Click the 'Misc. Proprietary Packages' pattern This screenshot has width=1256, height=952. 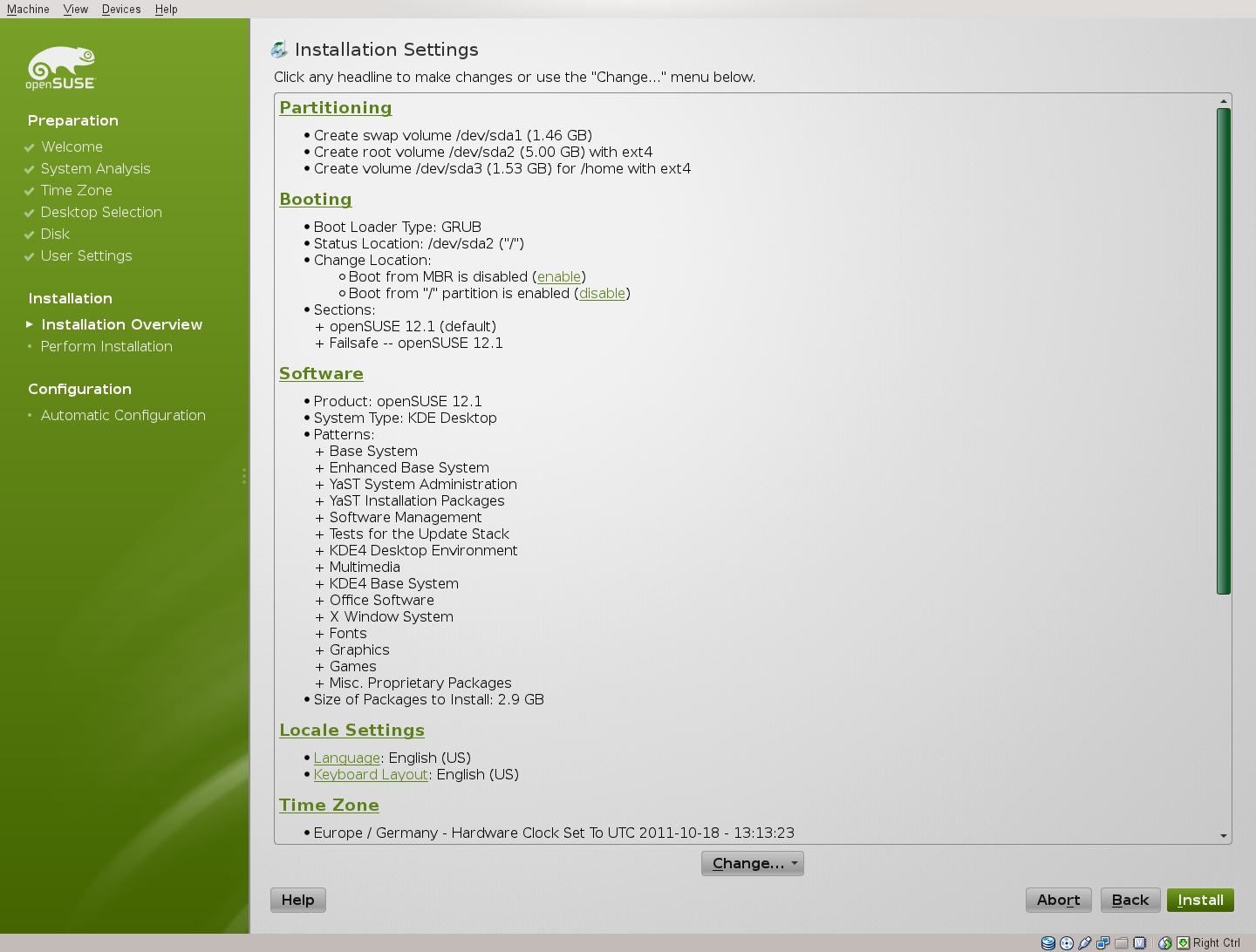click(x=420, y=683)
